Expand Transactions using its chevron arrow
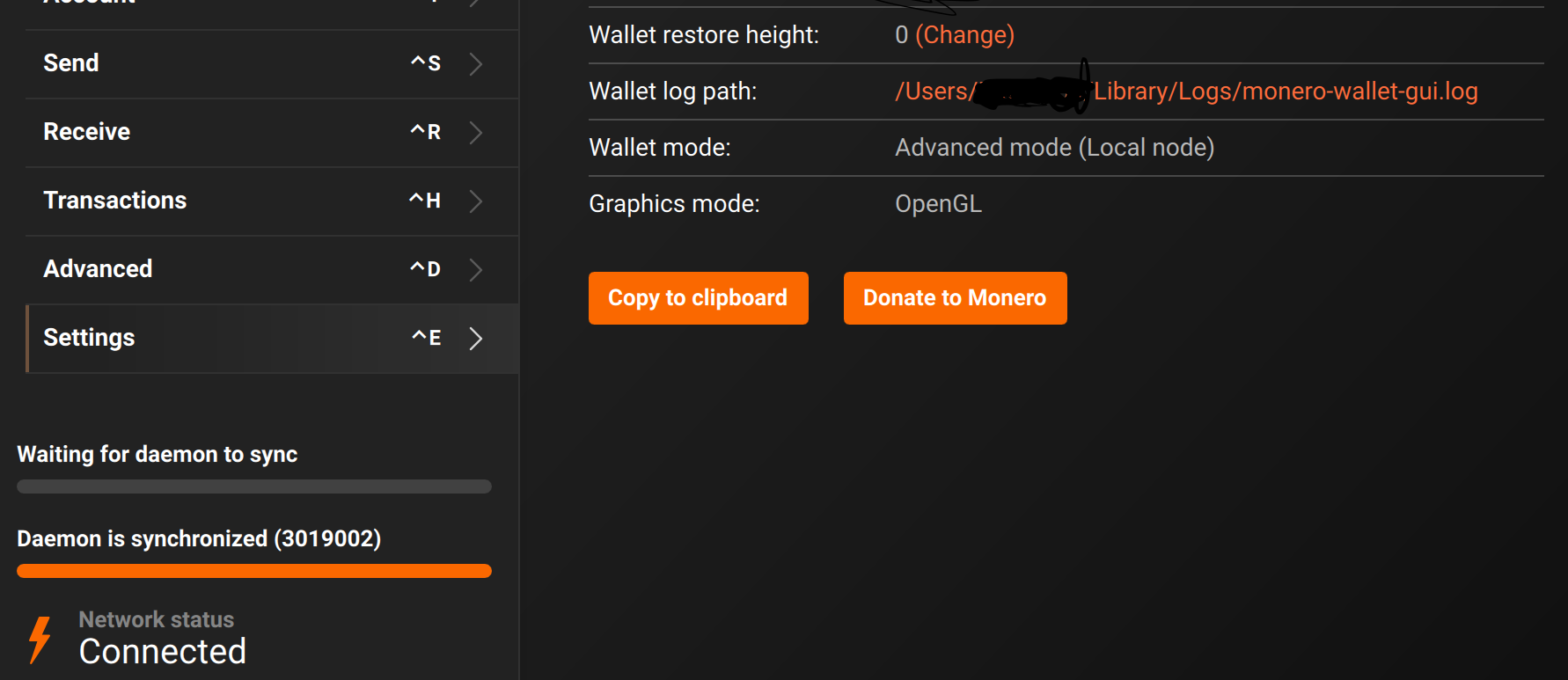 tap(476, 201)
